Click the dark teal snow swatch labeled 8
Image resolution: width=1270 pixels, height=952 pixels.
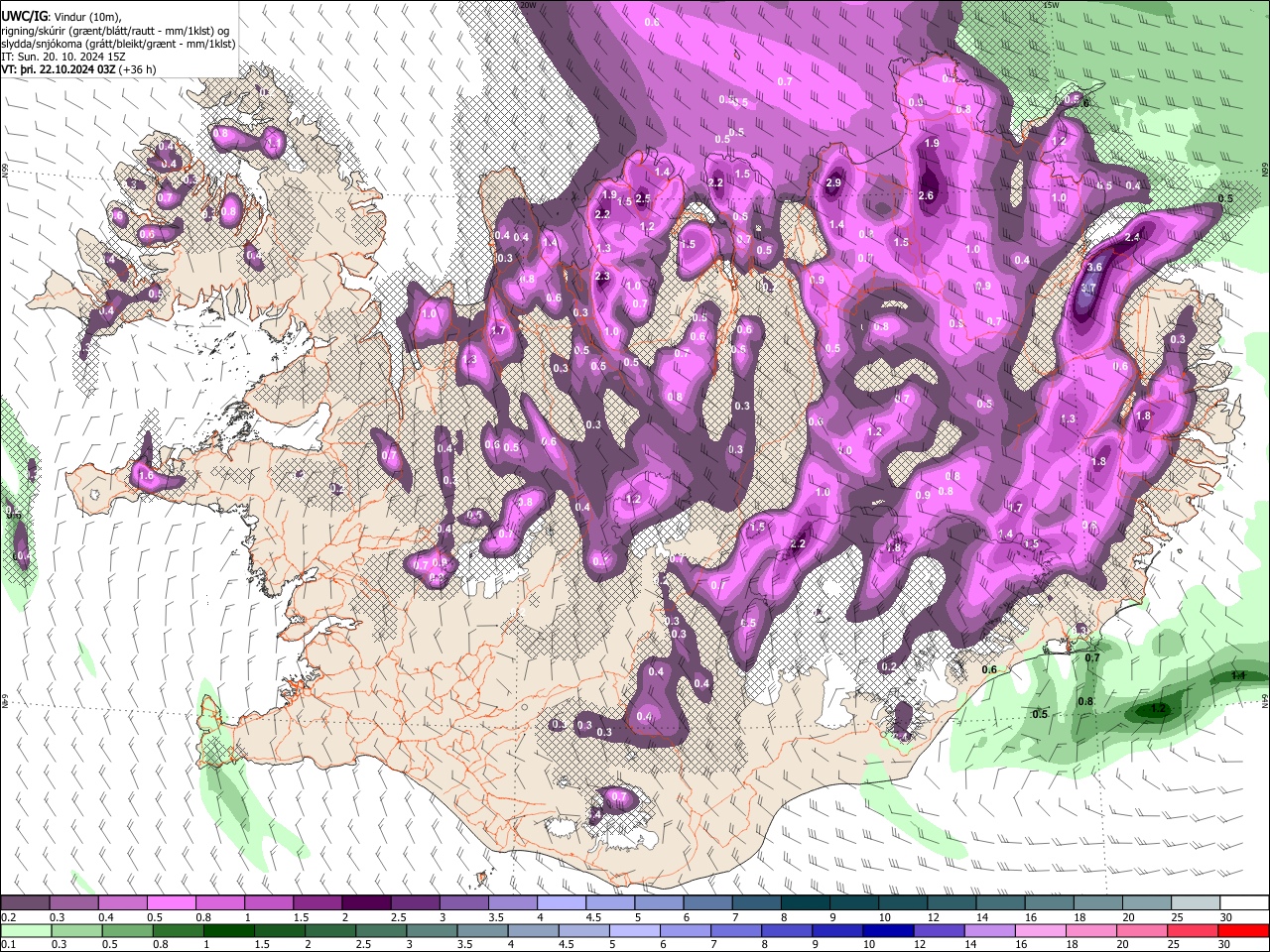coord(805,903)
